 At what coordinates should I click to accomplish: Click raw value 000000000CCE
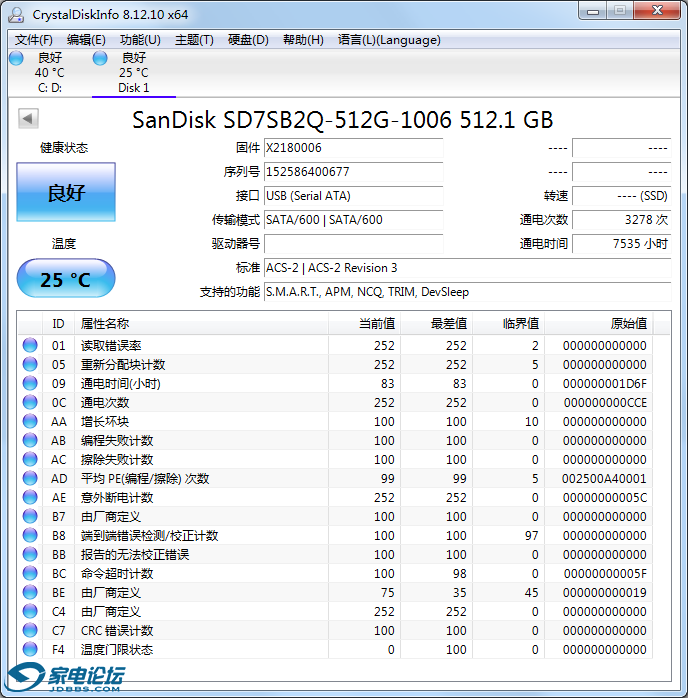coord(605,402)
